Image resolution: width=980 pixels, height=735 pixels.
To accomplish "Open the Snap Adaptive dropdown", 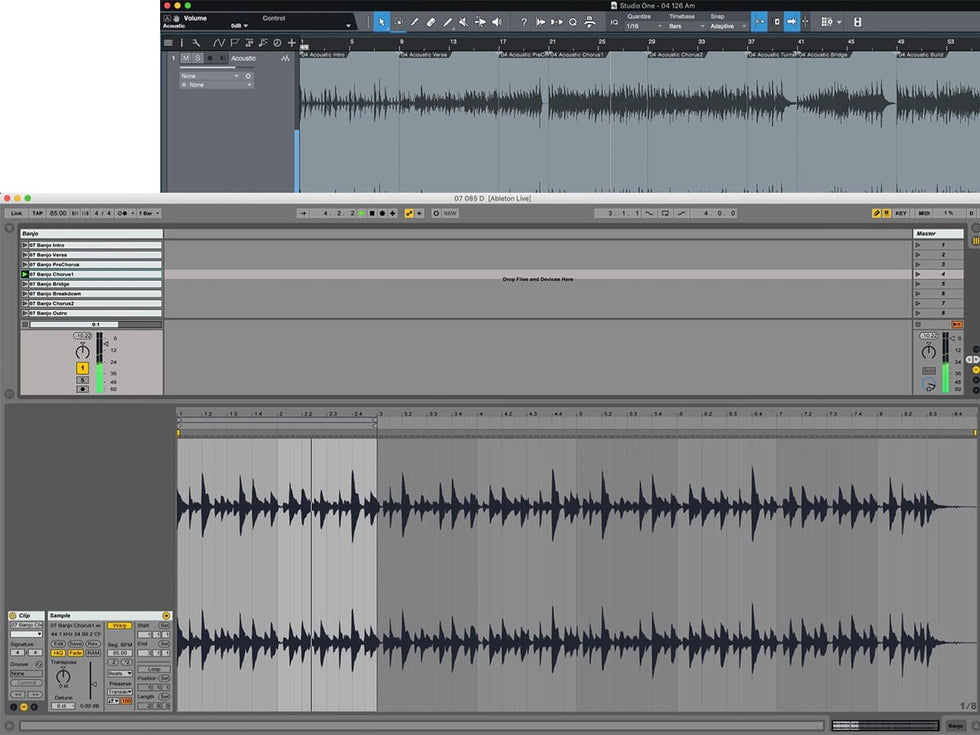I will 727,26.
